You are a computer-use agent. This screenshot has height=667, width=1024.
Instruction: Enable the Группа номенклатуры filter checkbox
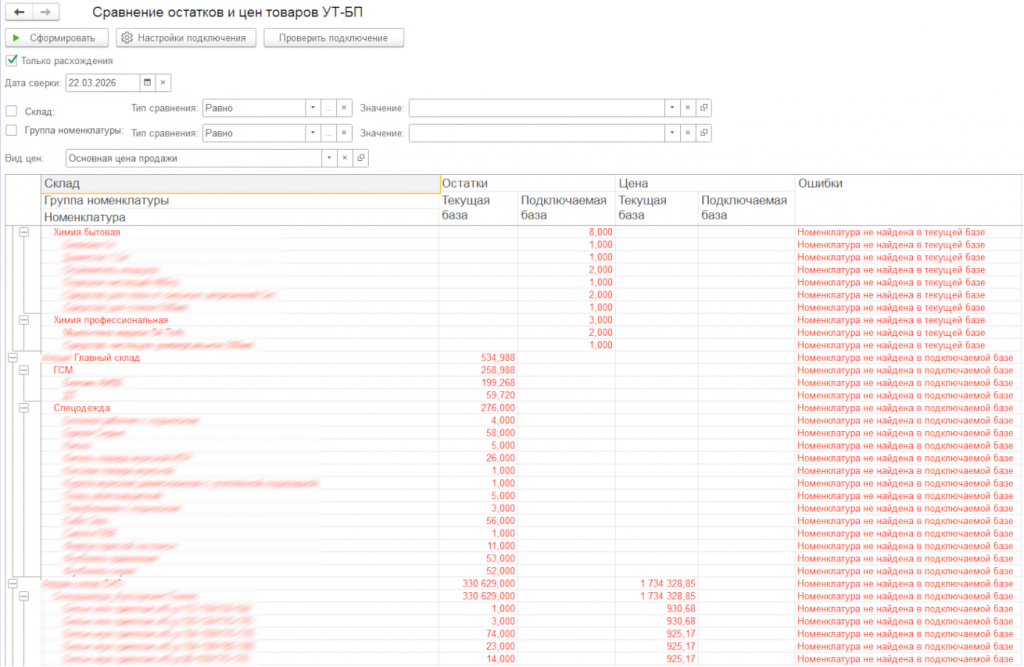pos(11,130)
